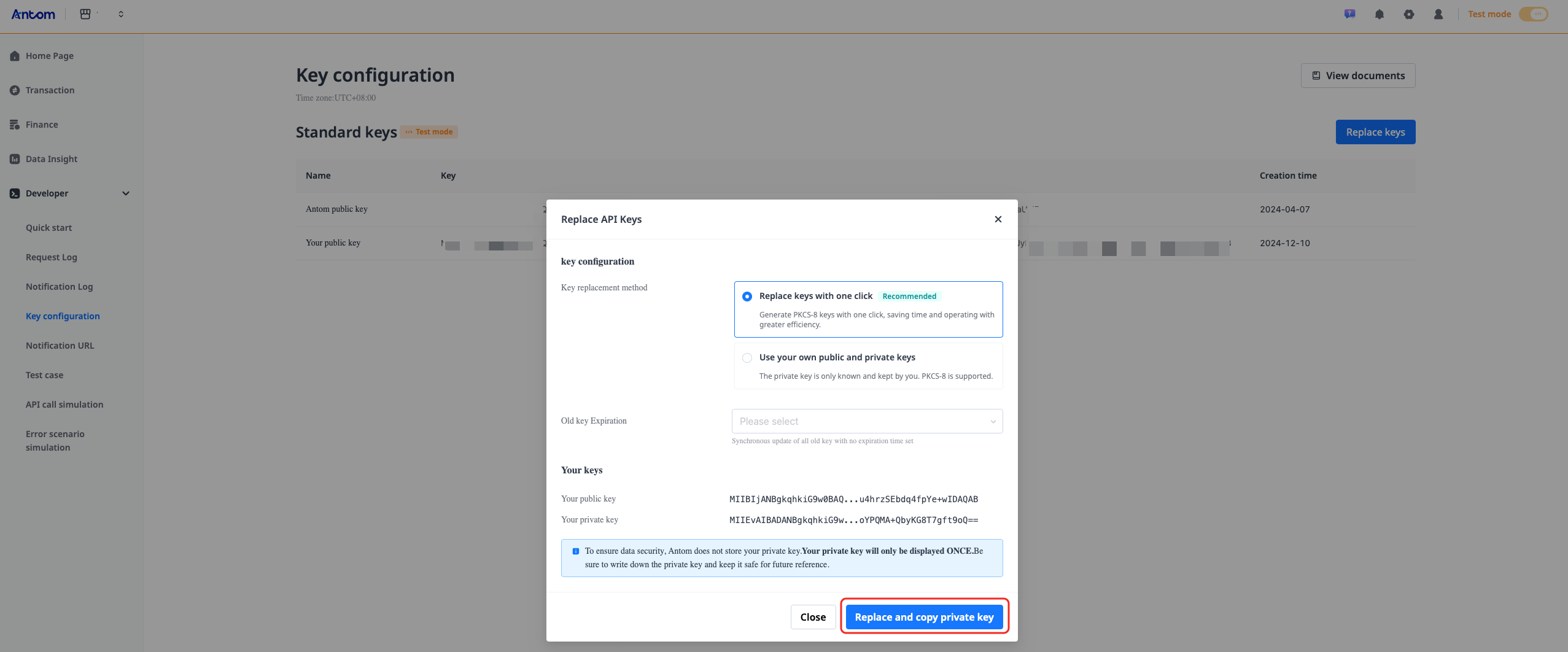Close the Replace API Keys dialog
Screen dimensions: 1568x652
[998, 219]
